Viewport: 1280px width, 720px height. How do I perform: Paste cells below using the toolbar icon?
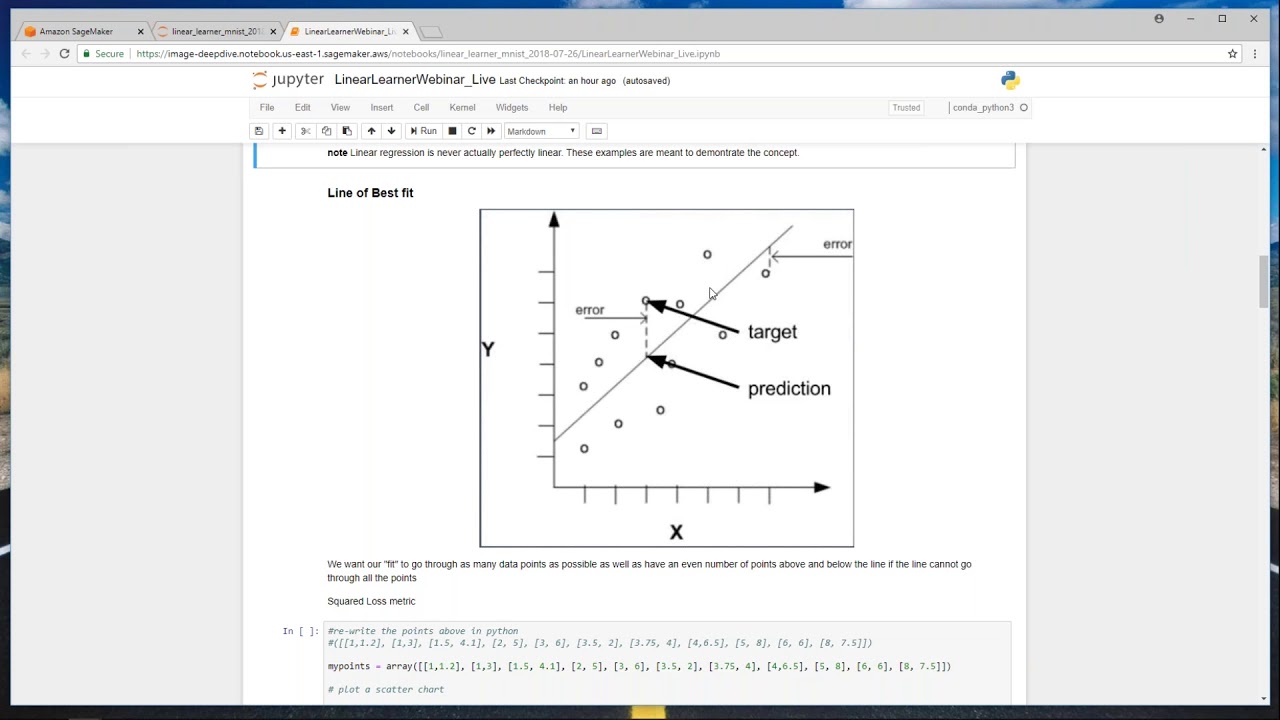click(x=347, y=131)
